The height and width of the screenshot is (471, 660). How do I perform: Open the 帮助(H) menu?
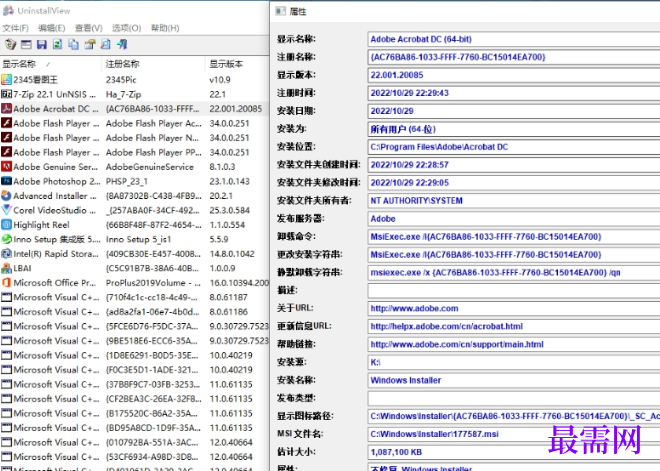click(x=165, y=28)
